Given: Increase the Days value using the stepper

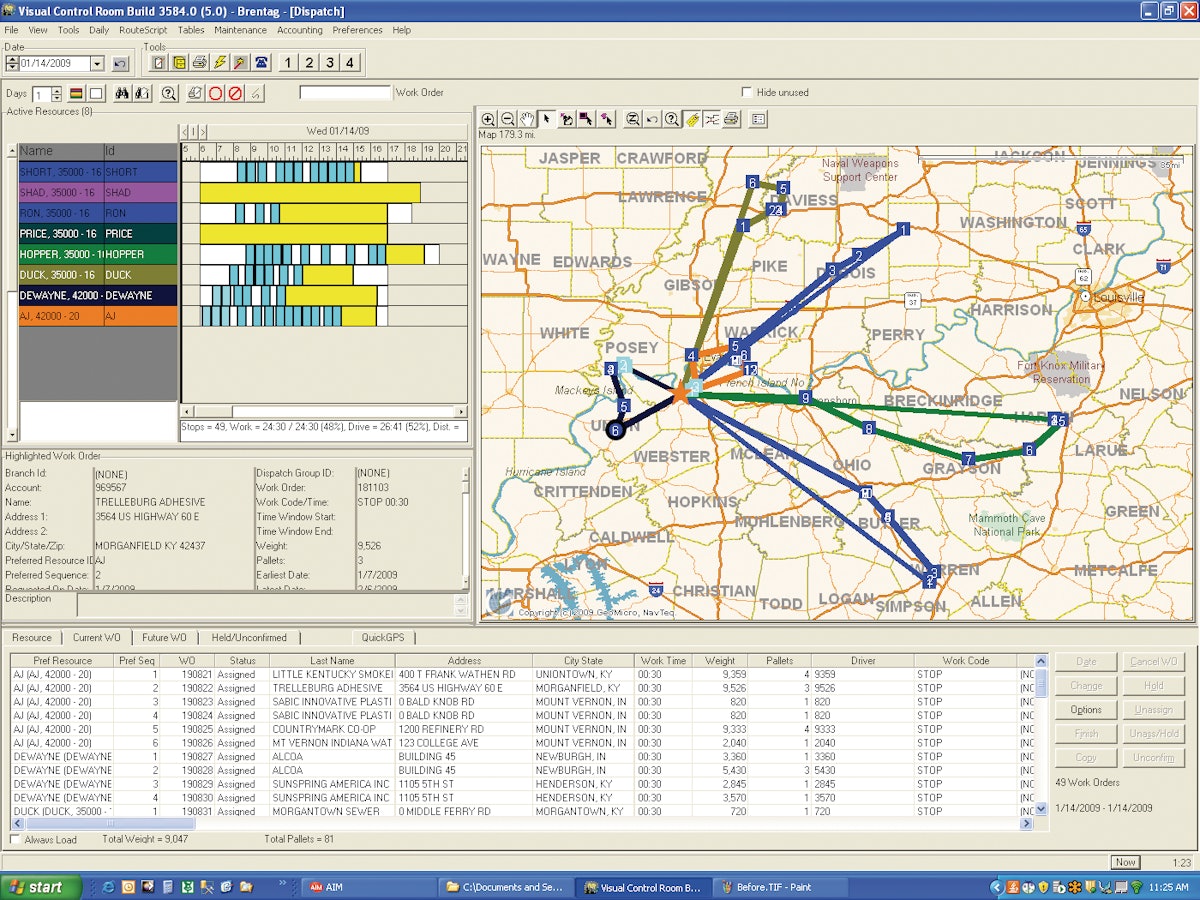Looking at the screenshot, I should (x=57, y=88).
